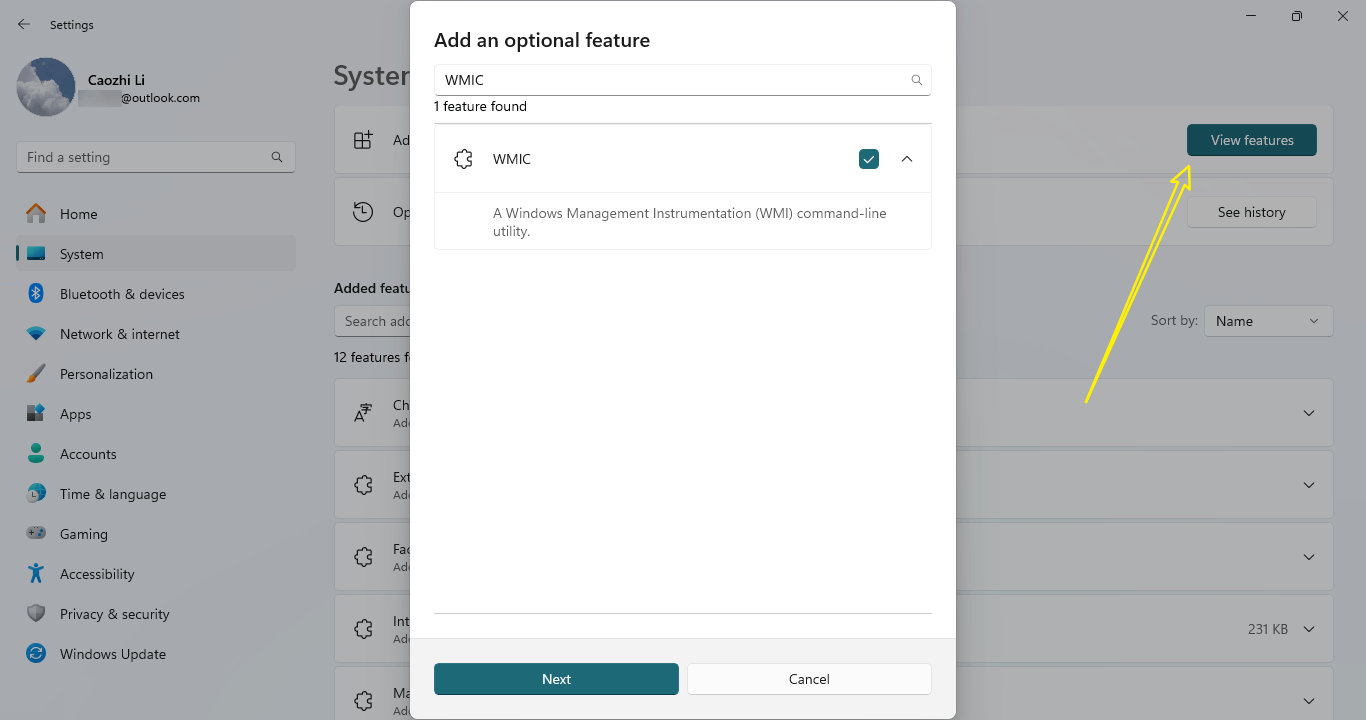Expand the 231 KB feature row chevron
Image resolution: width=1366 pixels, height=720 pixels.
tap(1309, 629)
